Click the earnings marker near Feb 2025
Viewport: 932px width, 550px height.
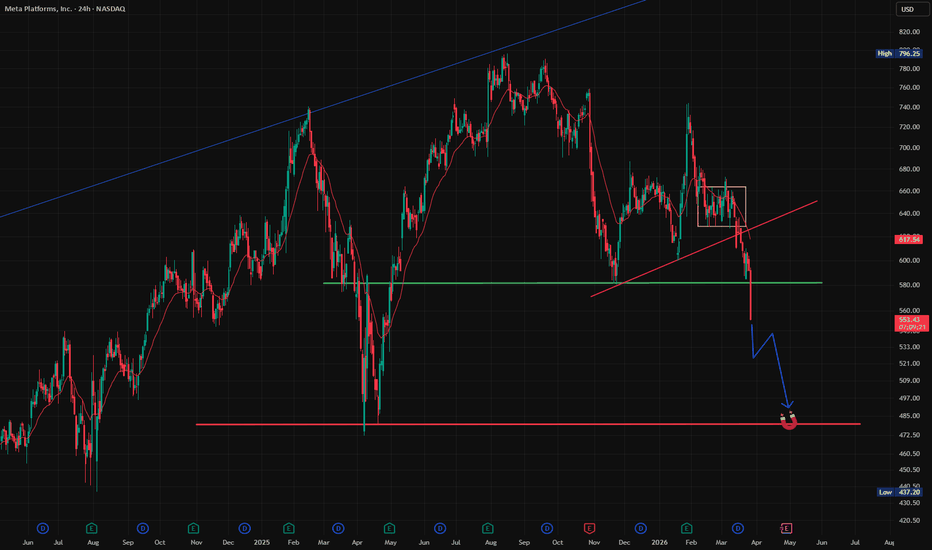click(x=289, y=528)
